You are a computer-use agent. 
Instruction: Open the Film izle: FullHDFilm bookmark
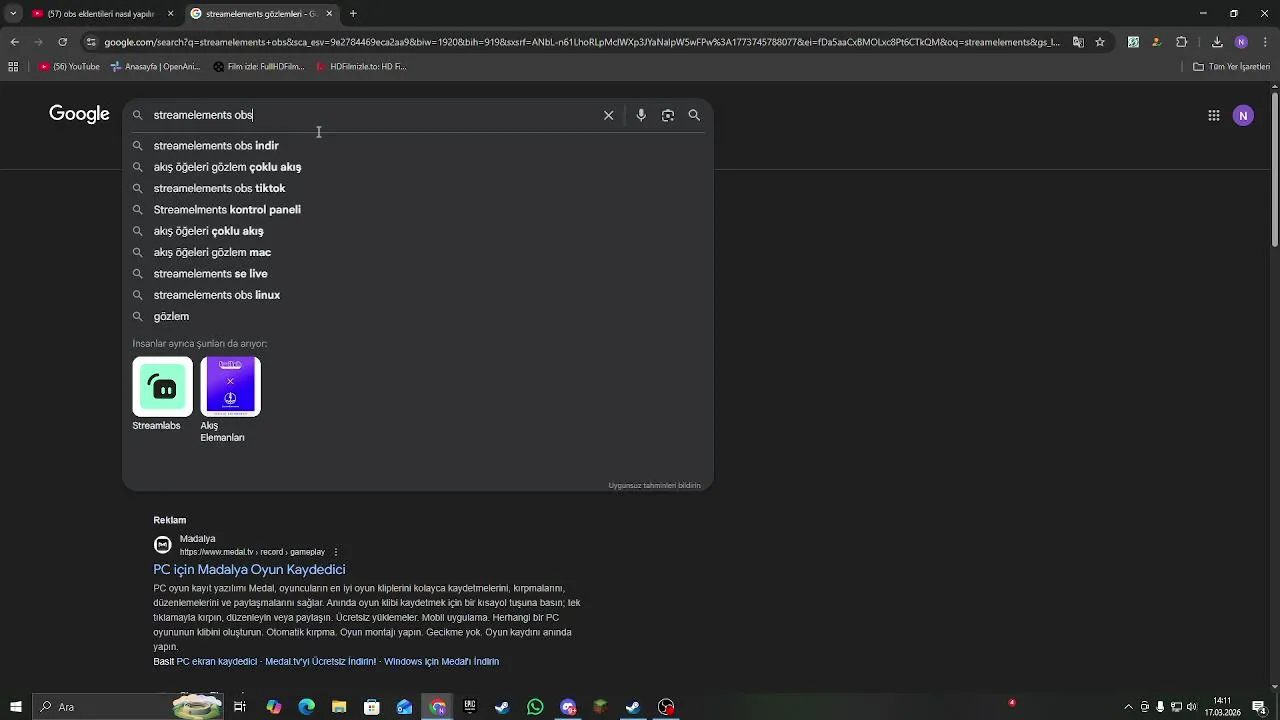pos(259,67)
